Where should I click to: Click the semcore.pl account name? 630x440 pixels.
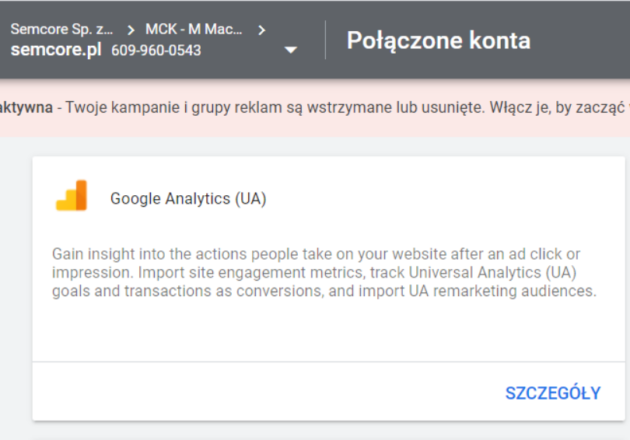tap(56, 49)
